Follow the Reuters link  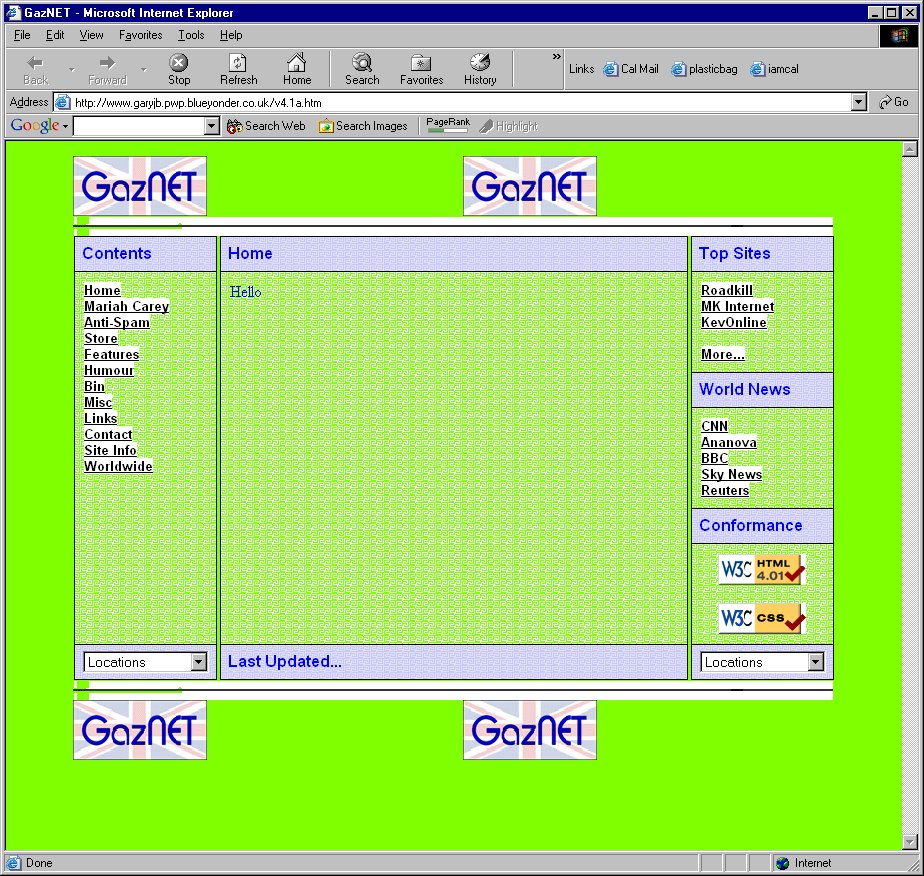725,490
